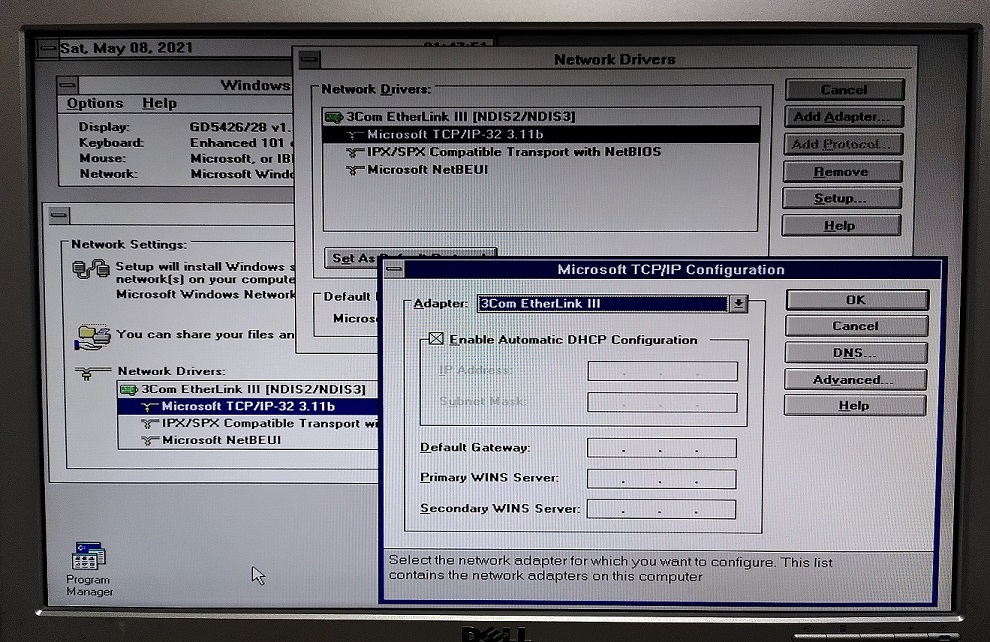Select Microsoft TCP/IP-32 3.11b in Network Drivers dialog
The image size is (990, 642).
541,134
